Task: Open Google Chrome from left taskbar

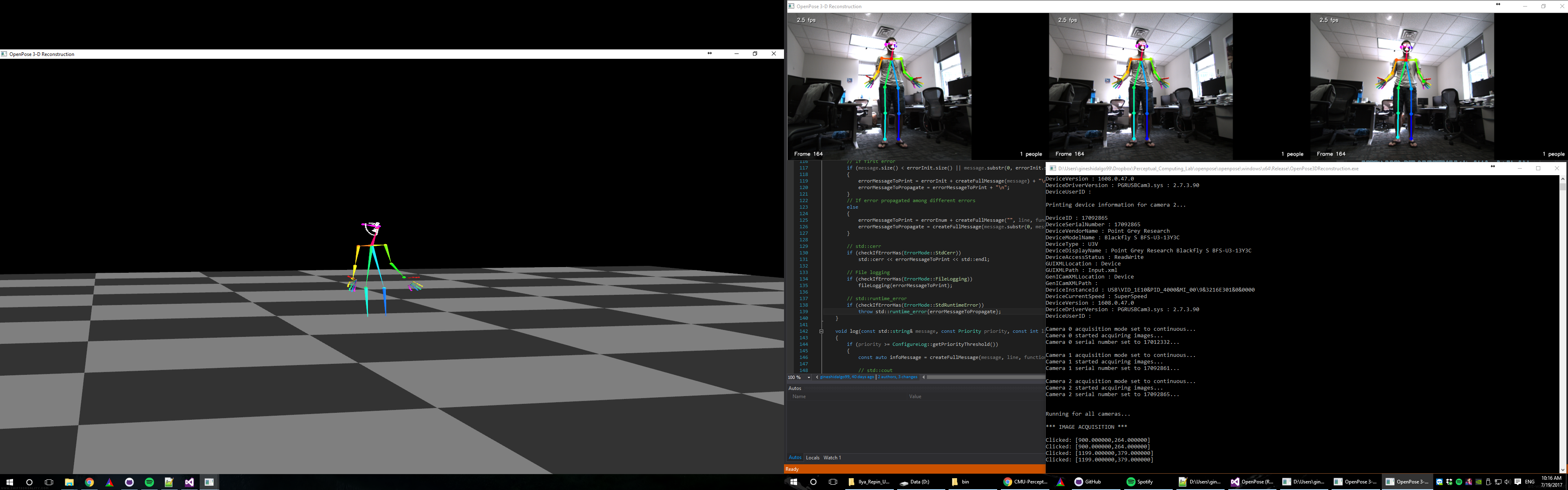Action: 89,482
